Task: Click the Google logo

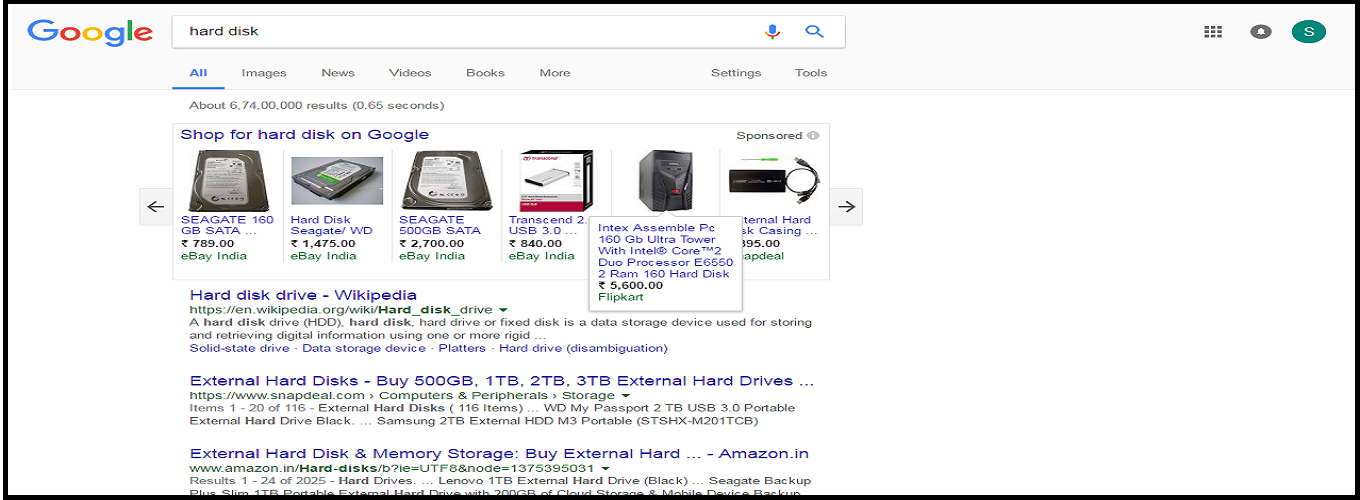Action: (x=90, y=33)
